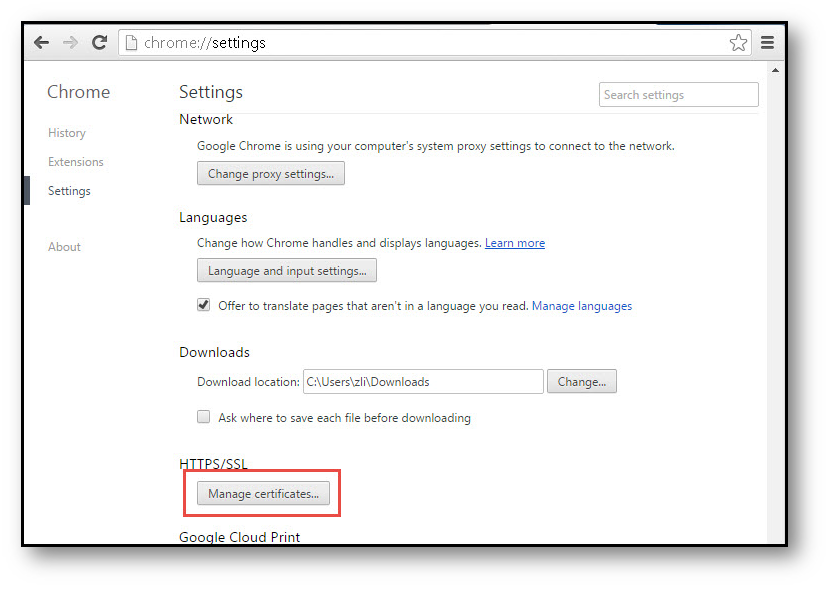Viewport: 830px width, 589px height.
Task: Click the Manage certificates button
Action: 263,494
